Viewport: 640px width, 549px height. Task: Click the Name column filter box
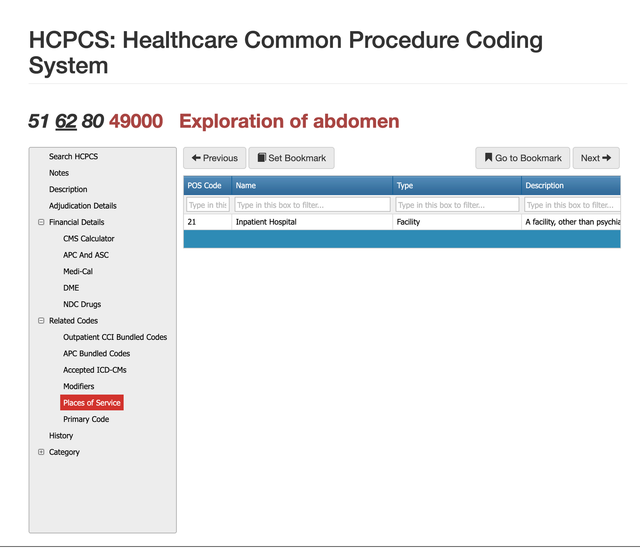pyautogui.click(x=312, y=205)
